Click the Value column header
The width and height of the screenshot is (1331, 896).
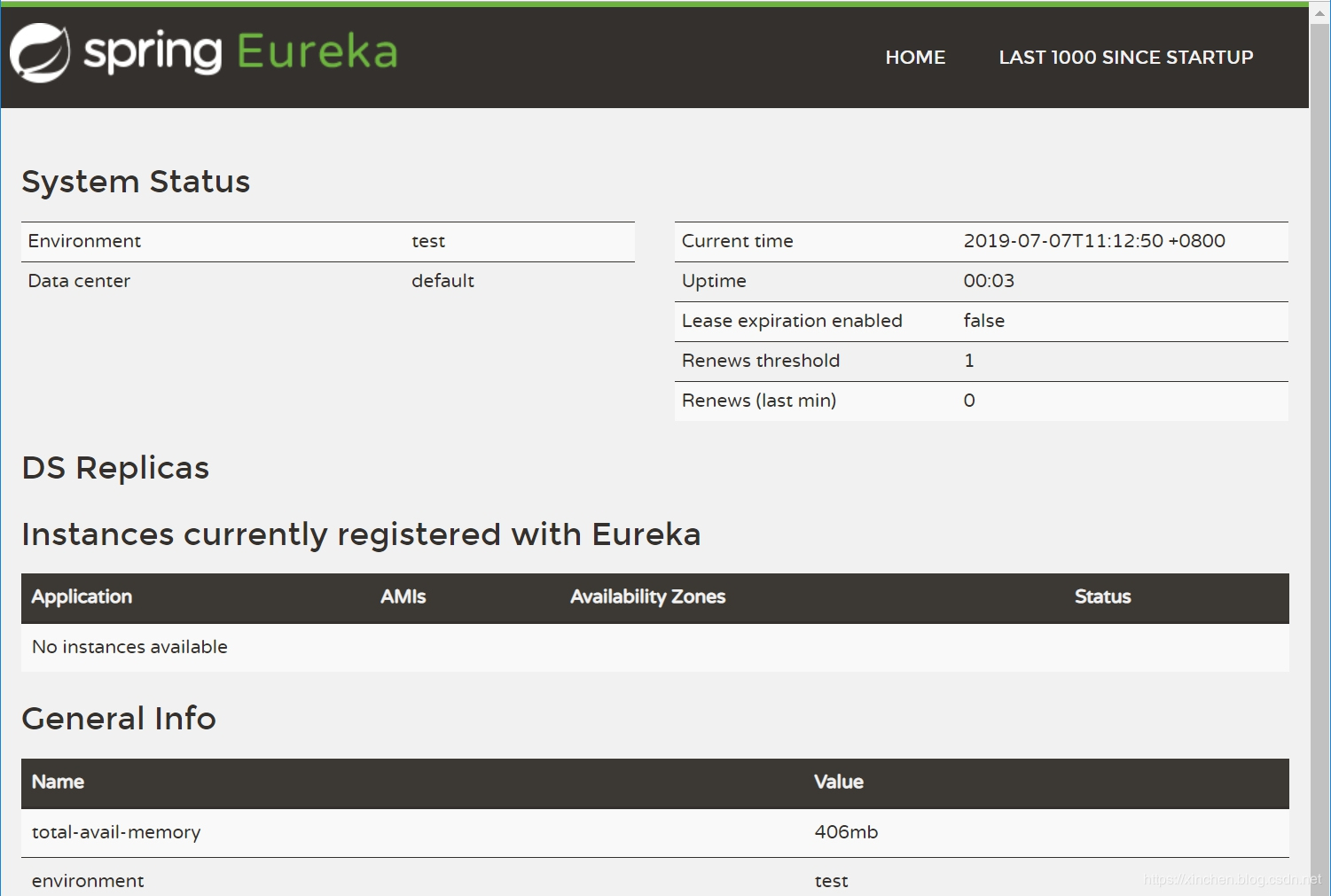839,783
